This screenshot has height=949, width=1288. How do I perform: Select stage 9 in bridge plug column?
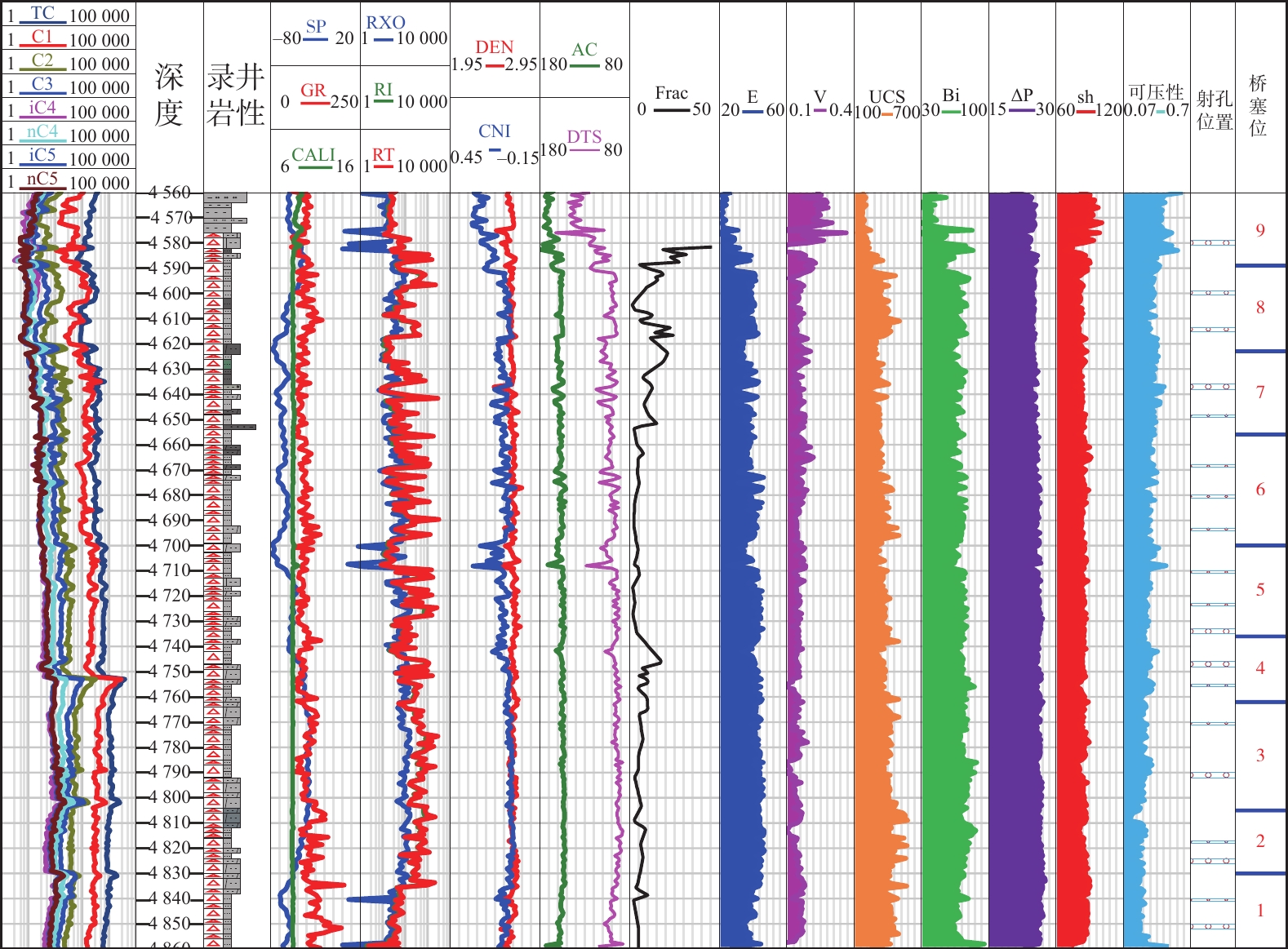click(x=1260, y=231)
